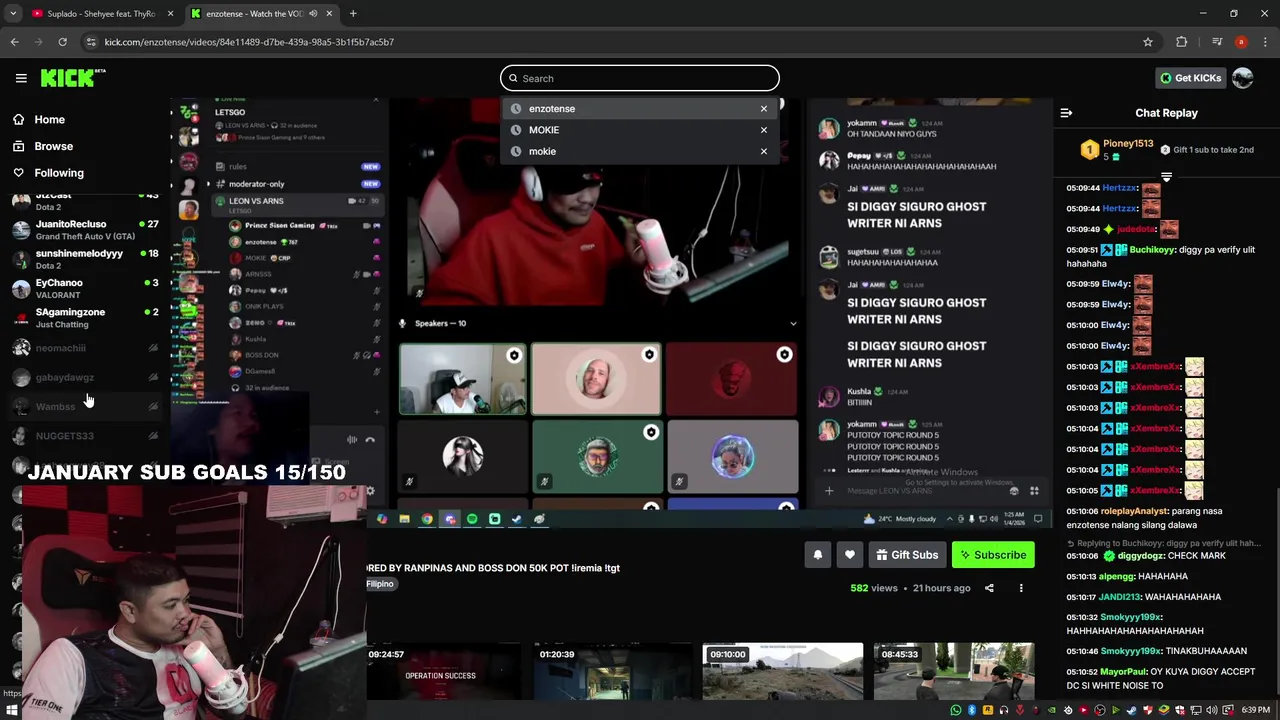Image resolution: width=1280 pixels, height=720 pixels.
Task: Open Chrome three-dot menu
Action: pyautogui.click(x=1266, y=42)
